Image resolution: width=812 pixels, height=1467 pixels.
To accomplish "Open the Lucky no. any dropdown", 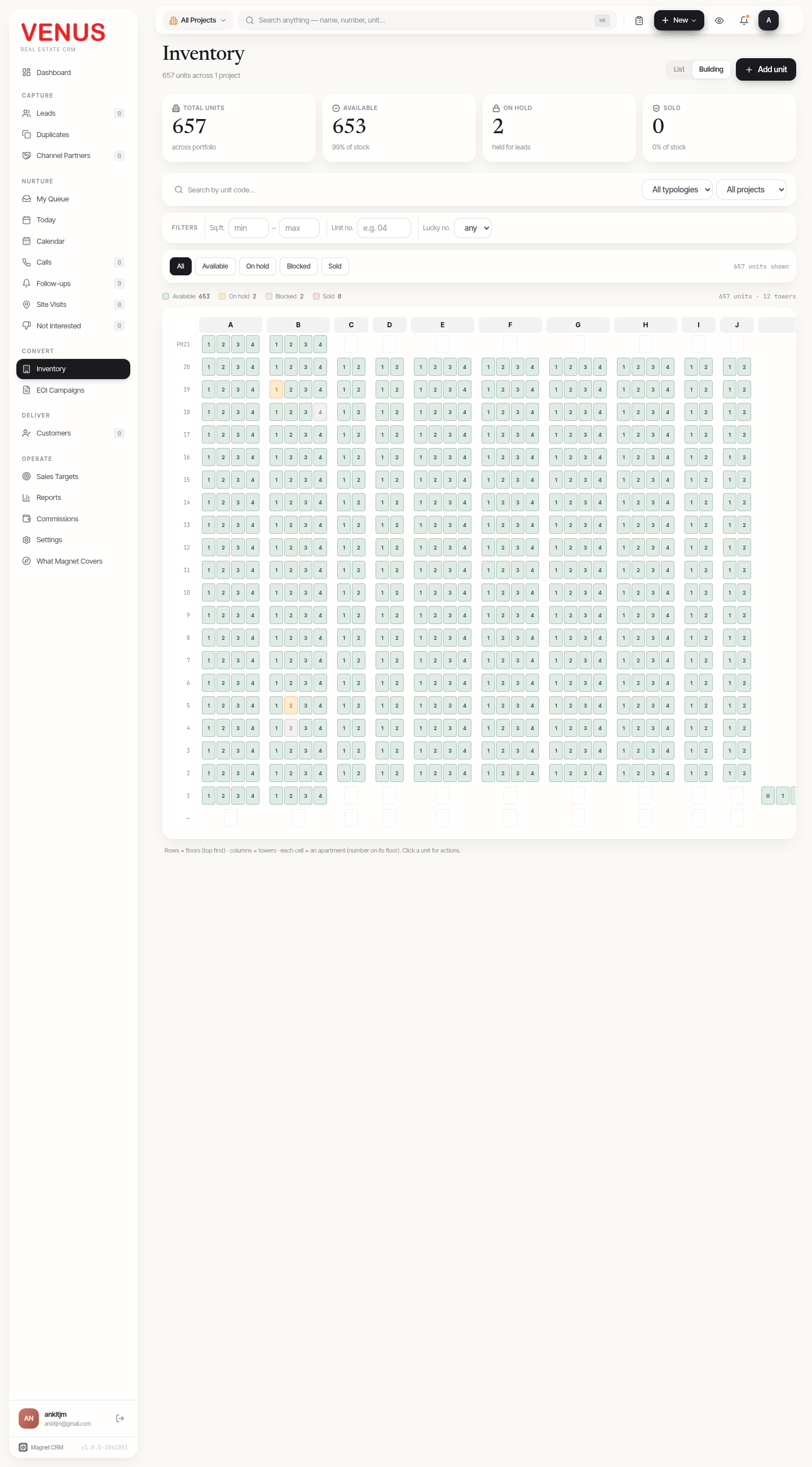I will (x=473, y=228).
